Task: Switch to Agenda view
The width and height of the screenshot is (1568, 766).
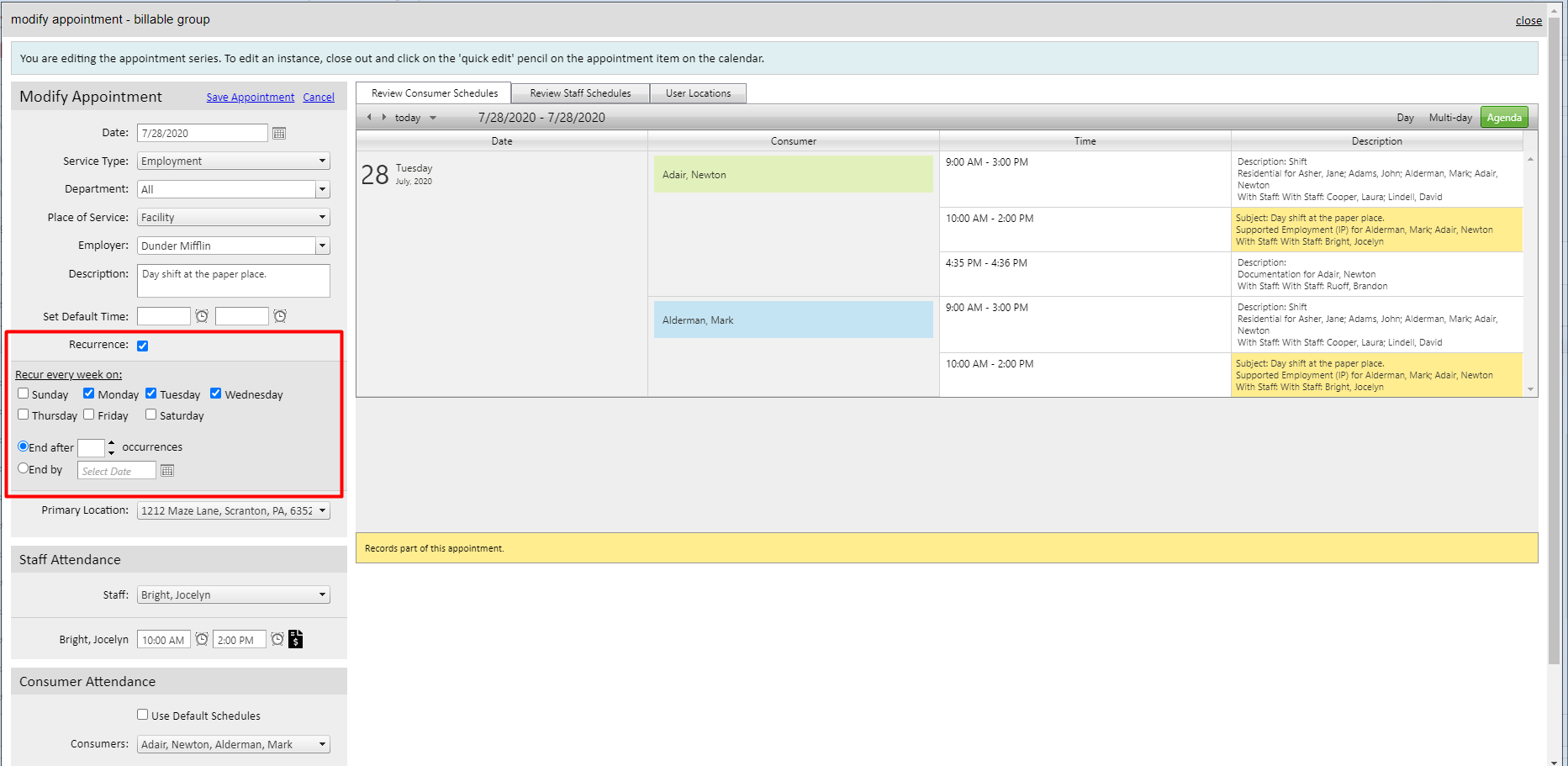Action: click(x=1504, y=118)
